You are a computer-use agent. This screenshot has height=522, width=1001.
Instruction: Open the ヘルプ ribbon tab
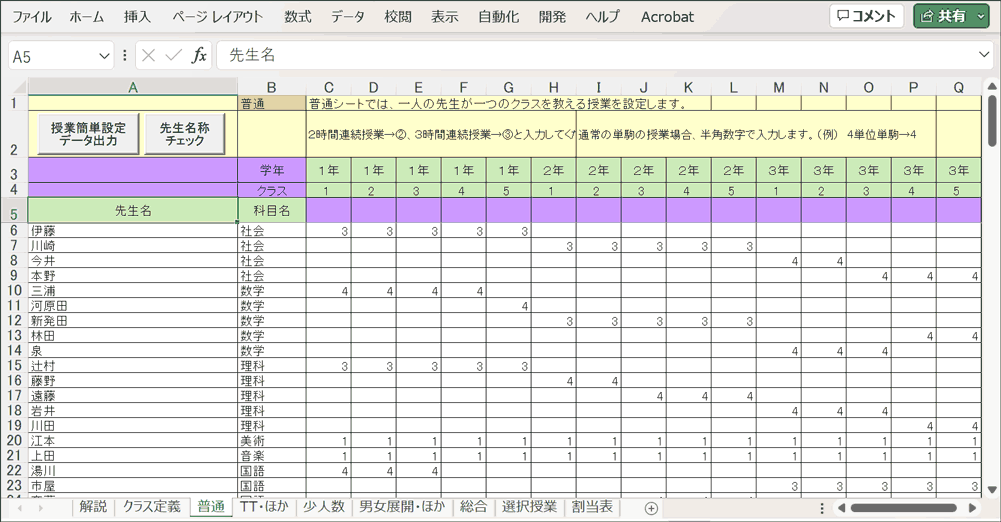[x=603, y=17]
